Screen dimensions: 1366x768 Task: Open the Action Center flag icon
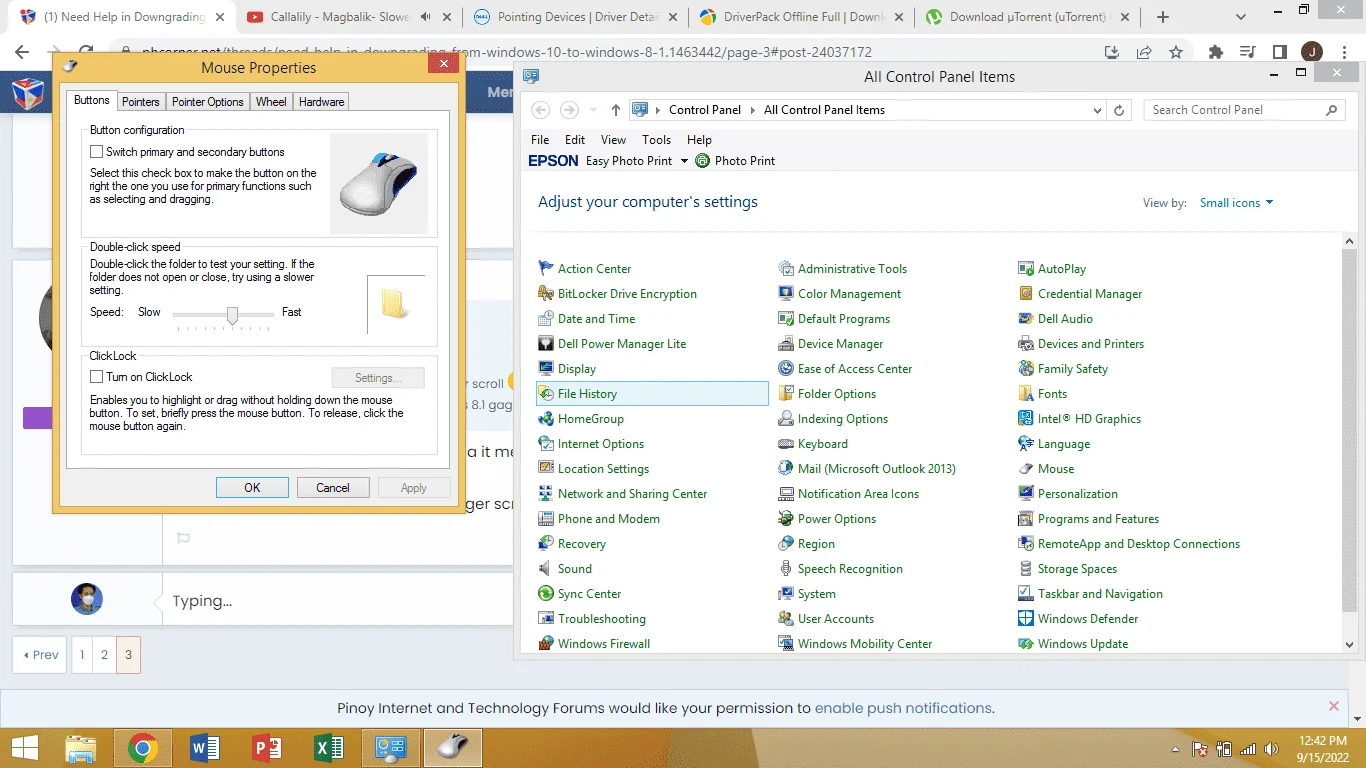pos(546,268)
